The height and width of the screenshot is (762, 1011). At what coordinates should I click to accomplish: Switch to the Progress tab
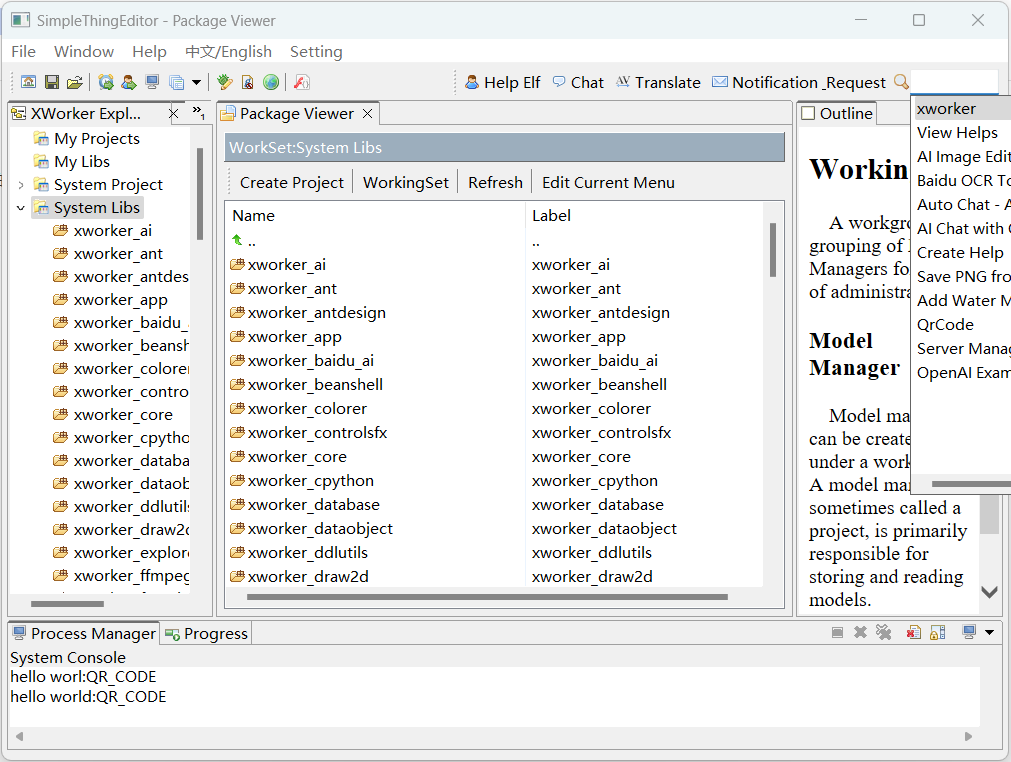tap(206, 634)
